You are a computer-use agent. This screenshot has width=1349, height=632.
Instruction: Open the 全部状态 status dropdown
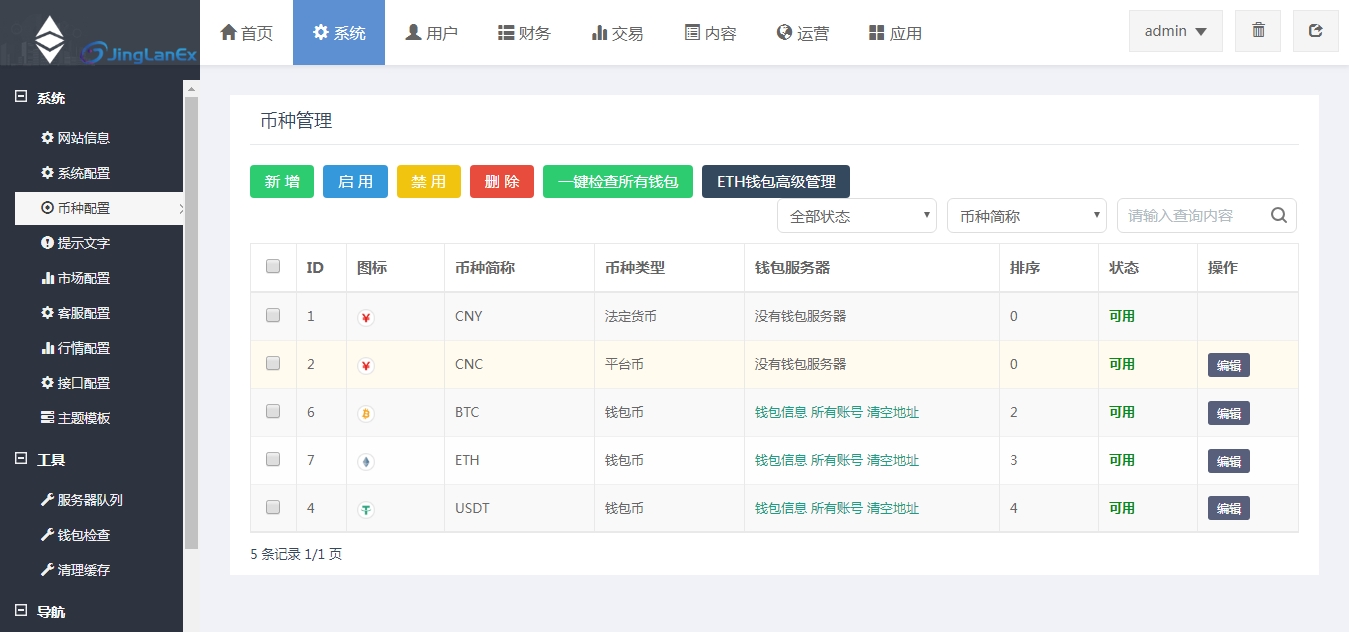pyautogui.click(x=856, y=215)
